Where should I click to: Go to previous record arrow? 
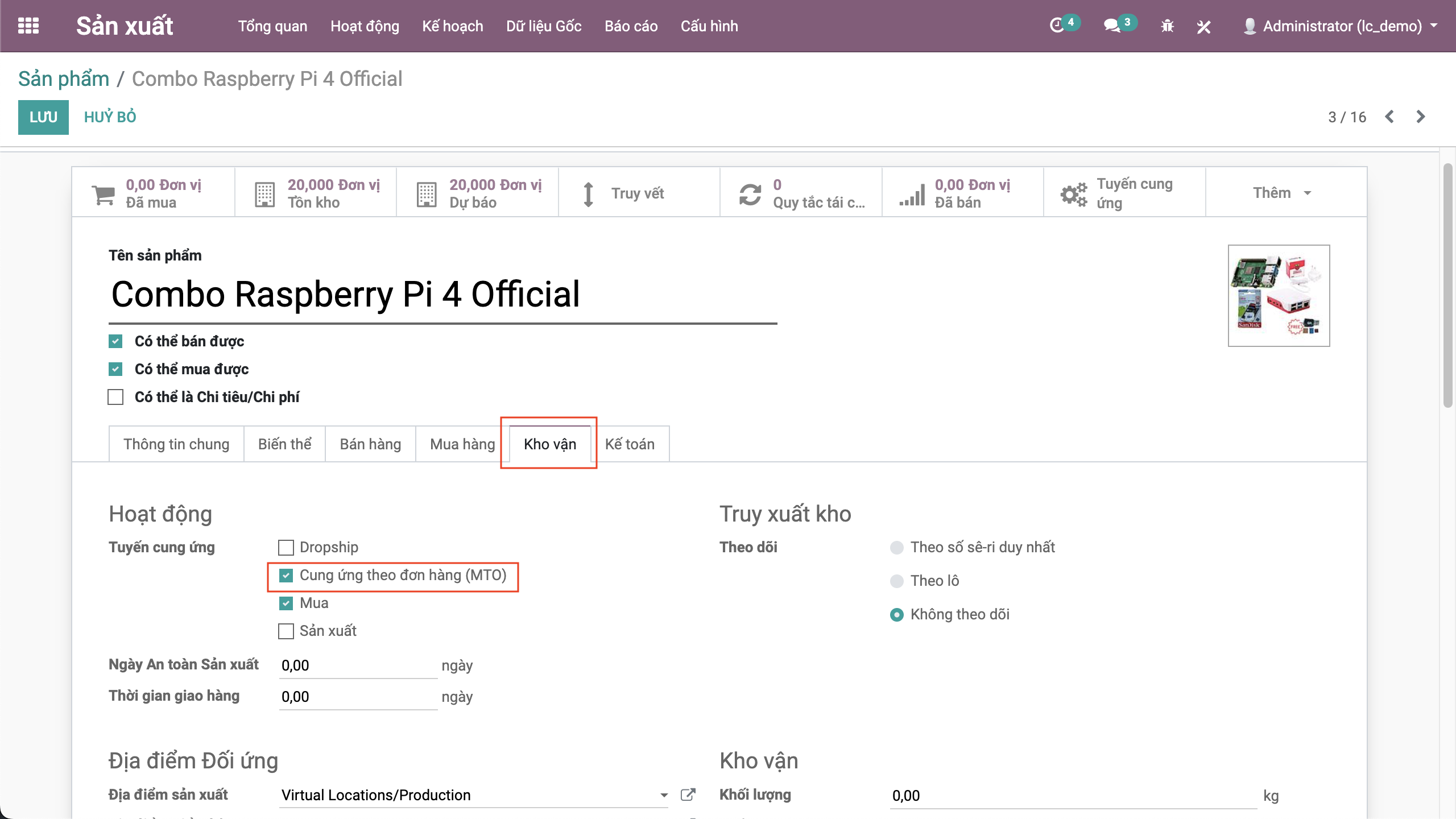pyautogui.click(x=1389, y=117)
